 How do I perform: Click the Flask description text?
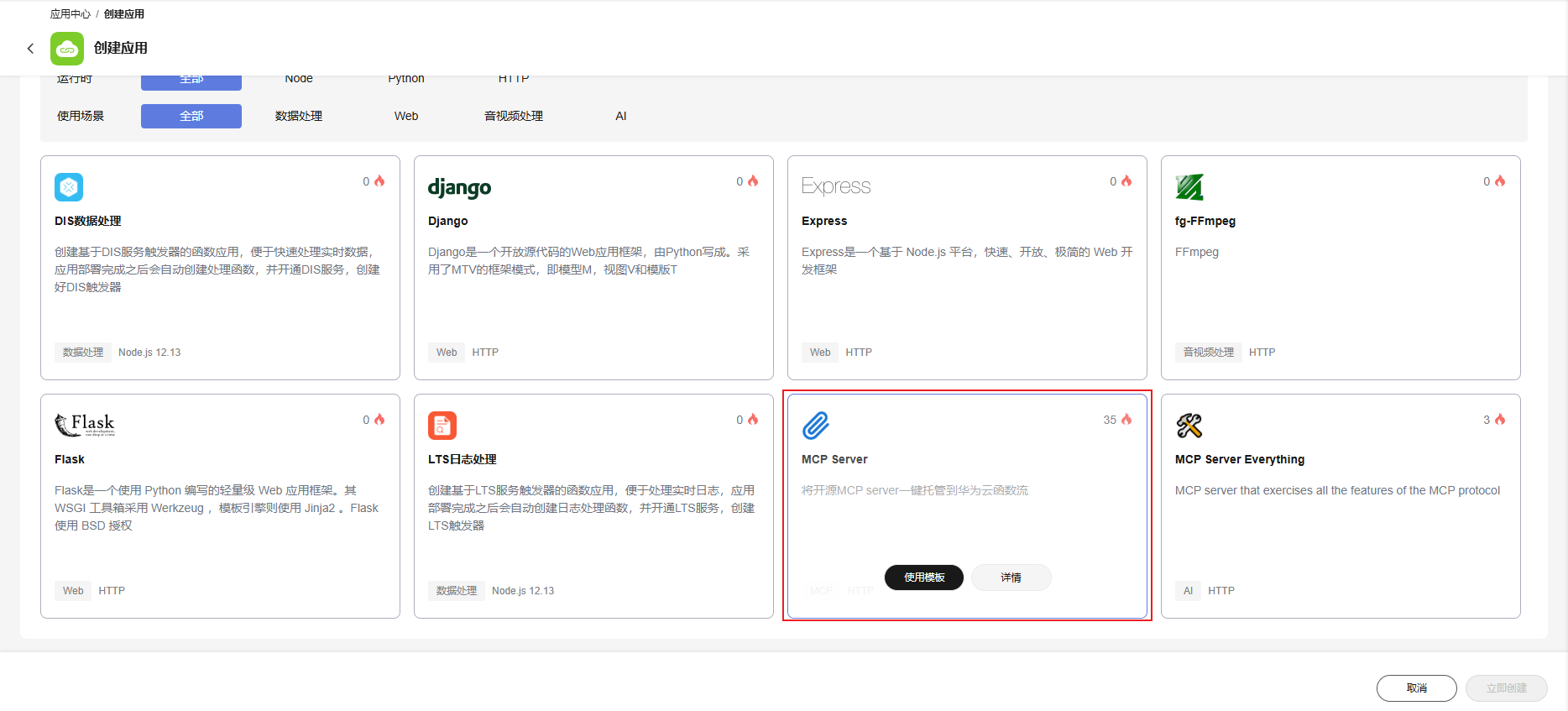tap(217, 508)
